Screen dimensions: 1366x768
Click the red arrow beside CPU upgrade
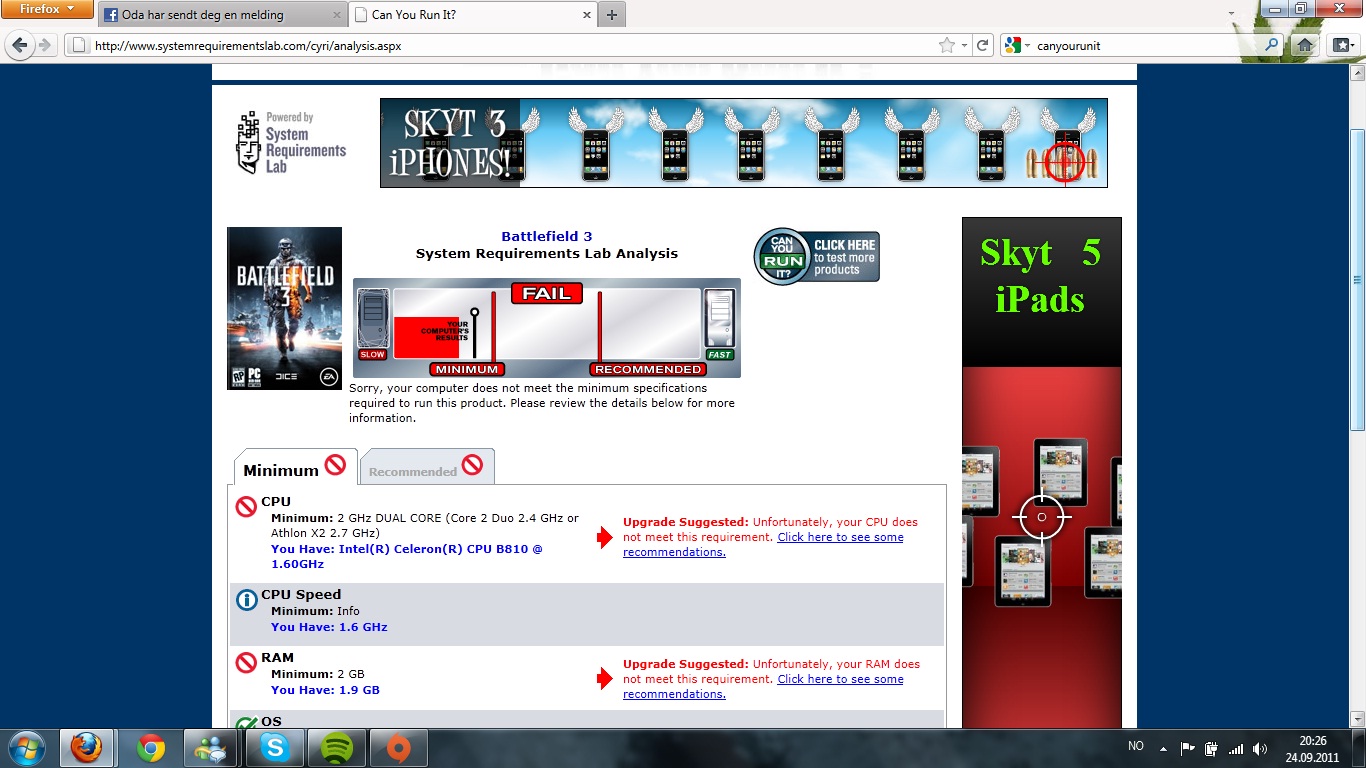(604, 537)
